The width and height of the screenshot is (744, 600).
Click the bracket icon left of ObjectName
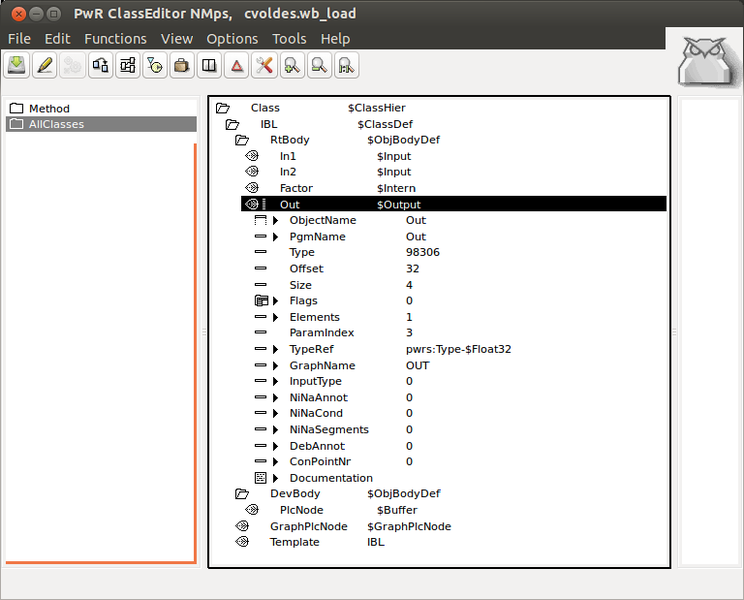pos(260,220)
